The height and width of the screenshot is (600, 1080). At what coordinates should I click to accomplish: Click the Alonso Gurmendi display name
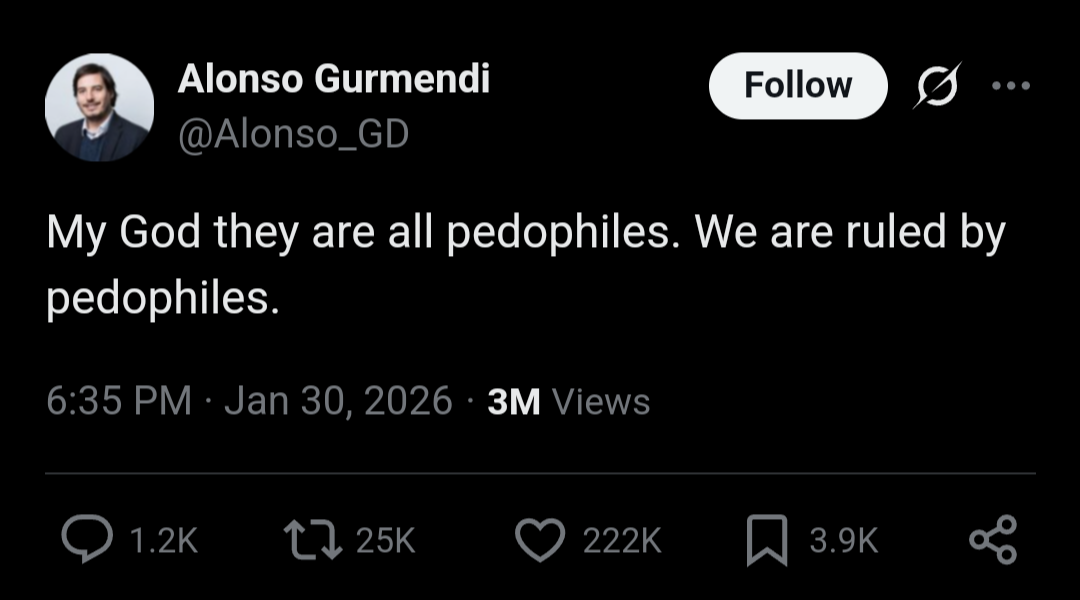[x=333, y=79]
